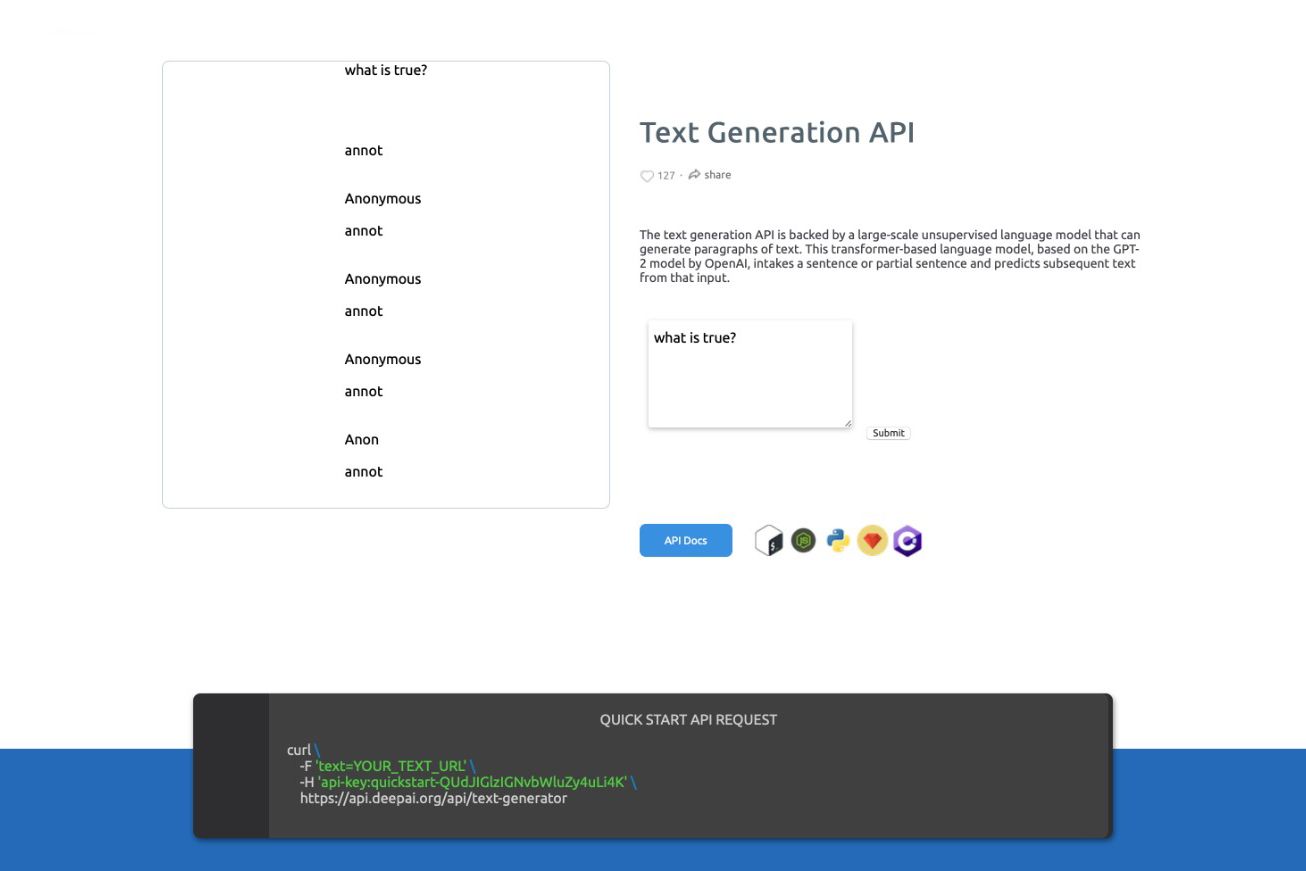Viewport: 1306px width, 871px height.
Task: Open the API Docs page
Action: click(686, 541)
